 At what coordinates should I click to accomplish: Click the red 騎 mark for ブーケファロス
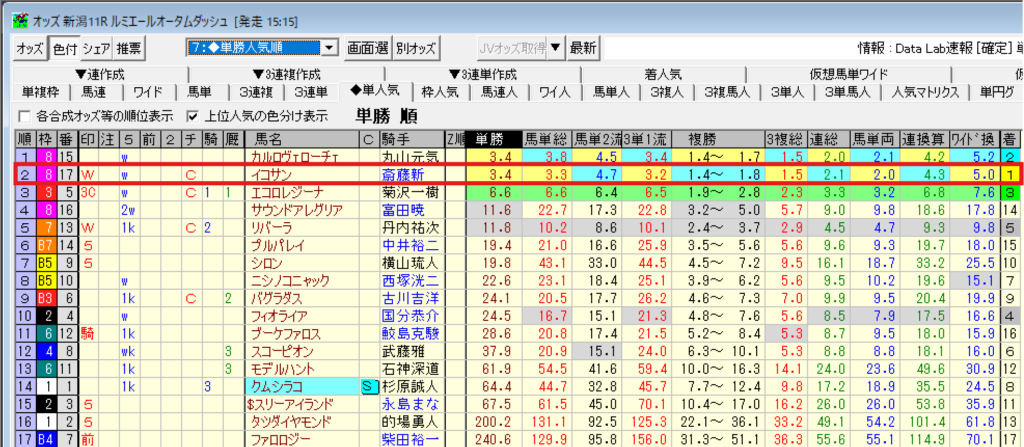tap(87, 333)
